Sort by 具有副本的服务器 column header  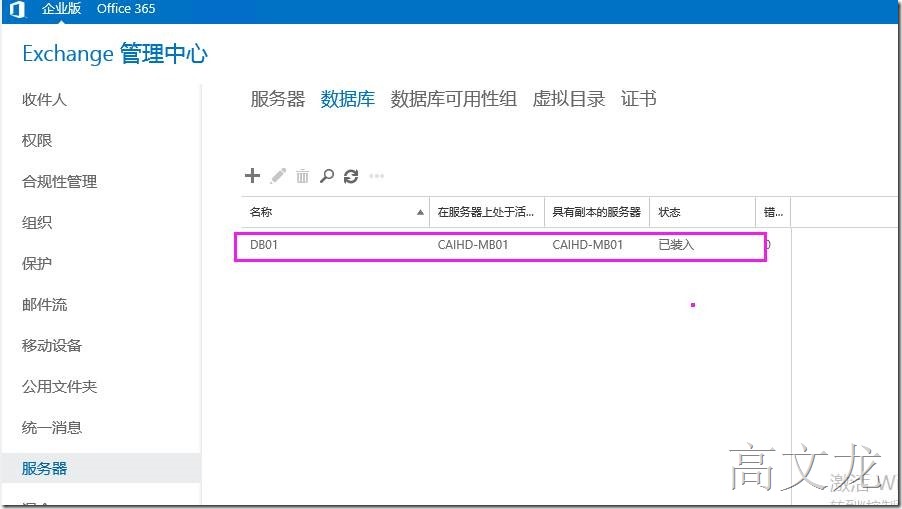click(x=597, y=212)
